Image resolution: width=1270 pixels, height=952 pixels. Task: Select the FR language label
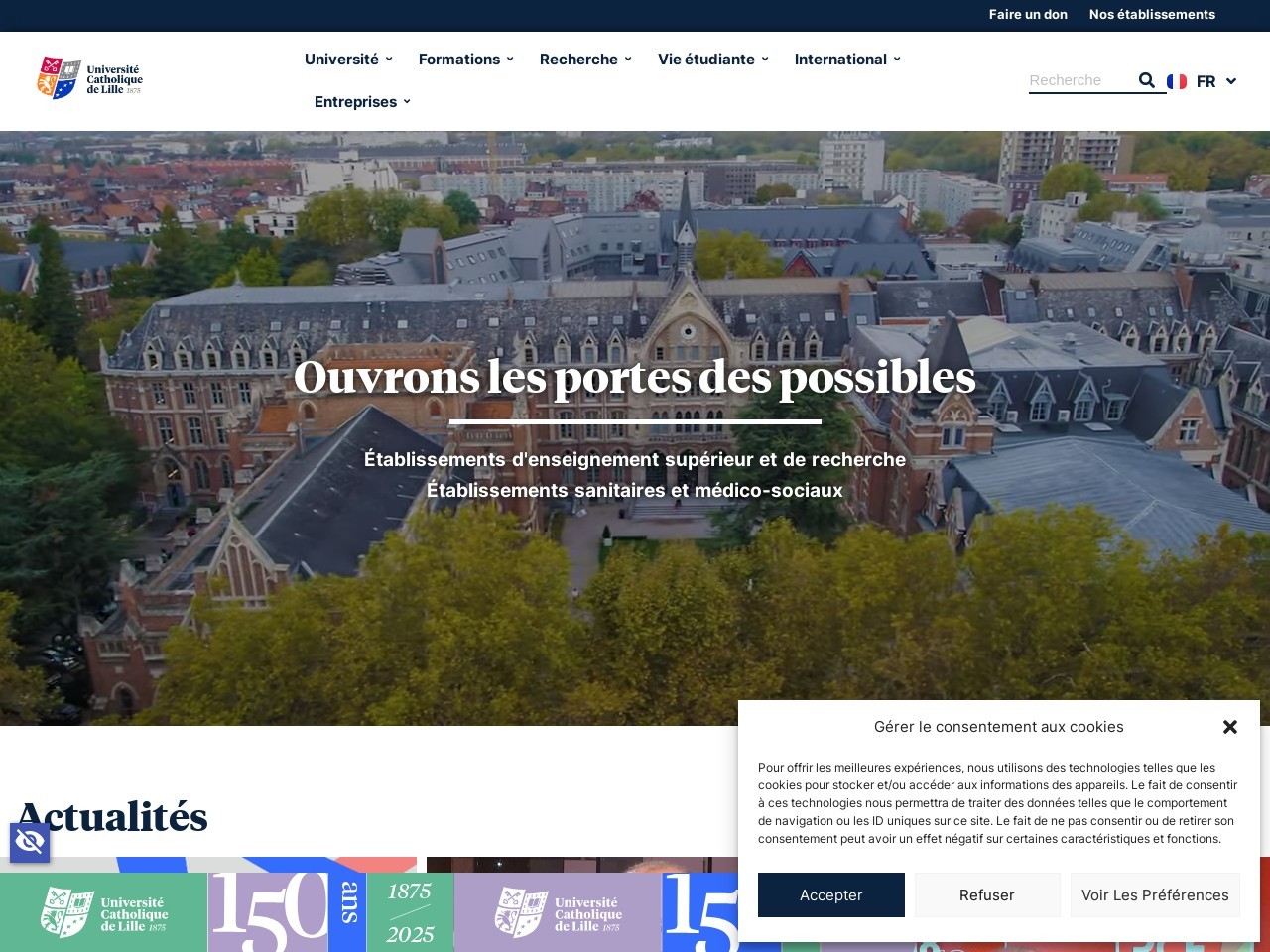tap(1206, 81)
